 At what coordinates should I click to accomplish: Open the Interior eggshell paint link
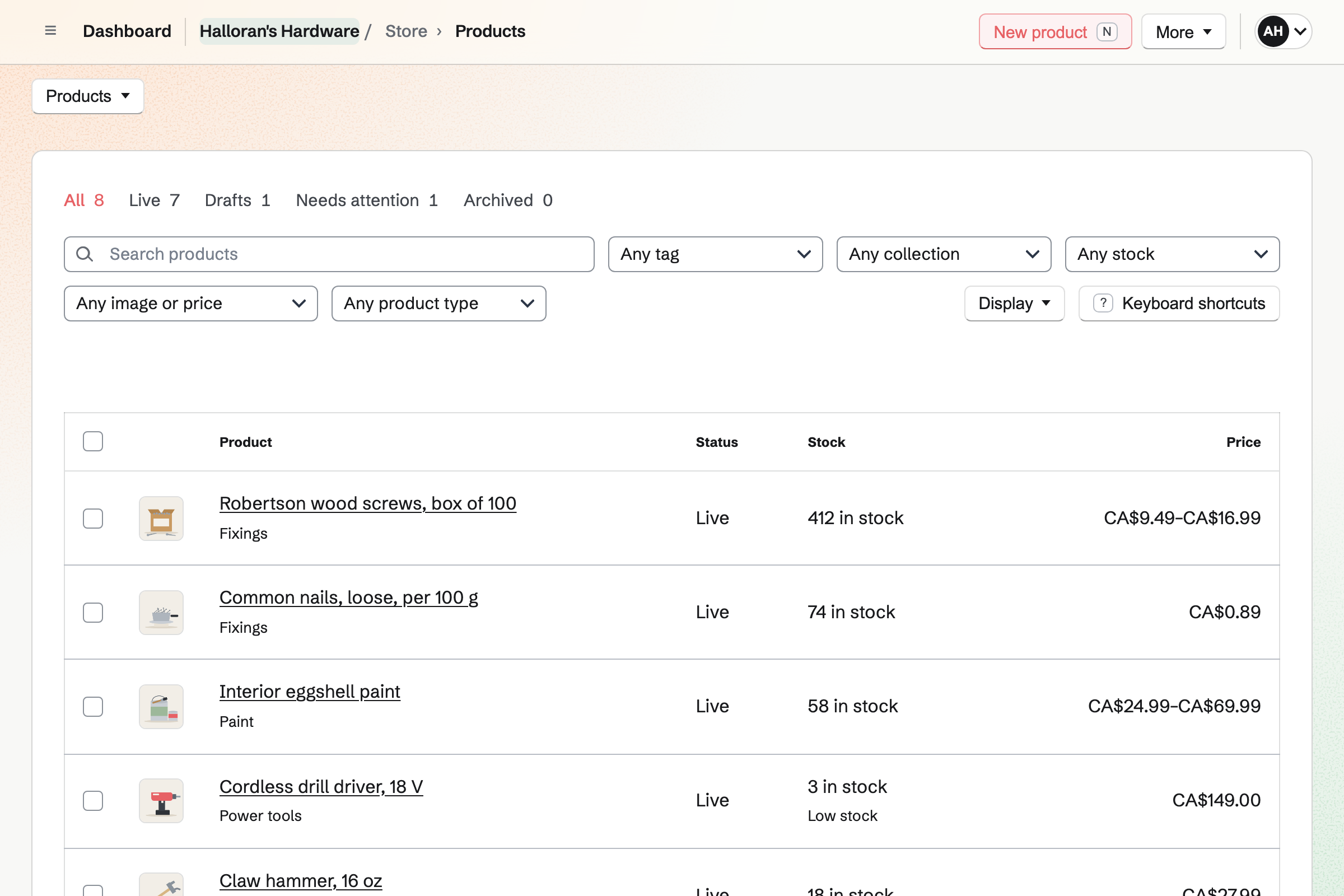[310, 692]
